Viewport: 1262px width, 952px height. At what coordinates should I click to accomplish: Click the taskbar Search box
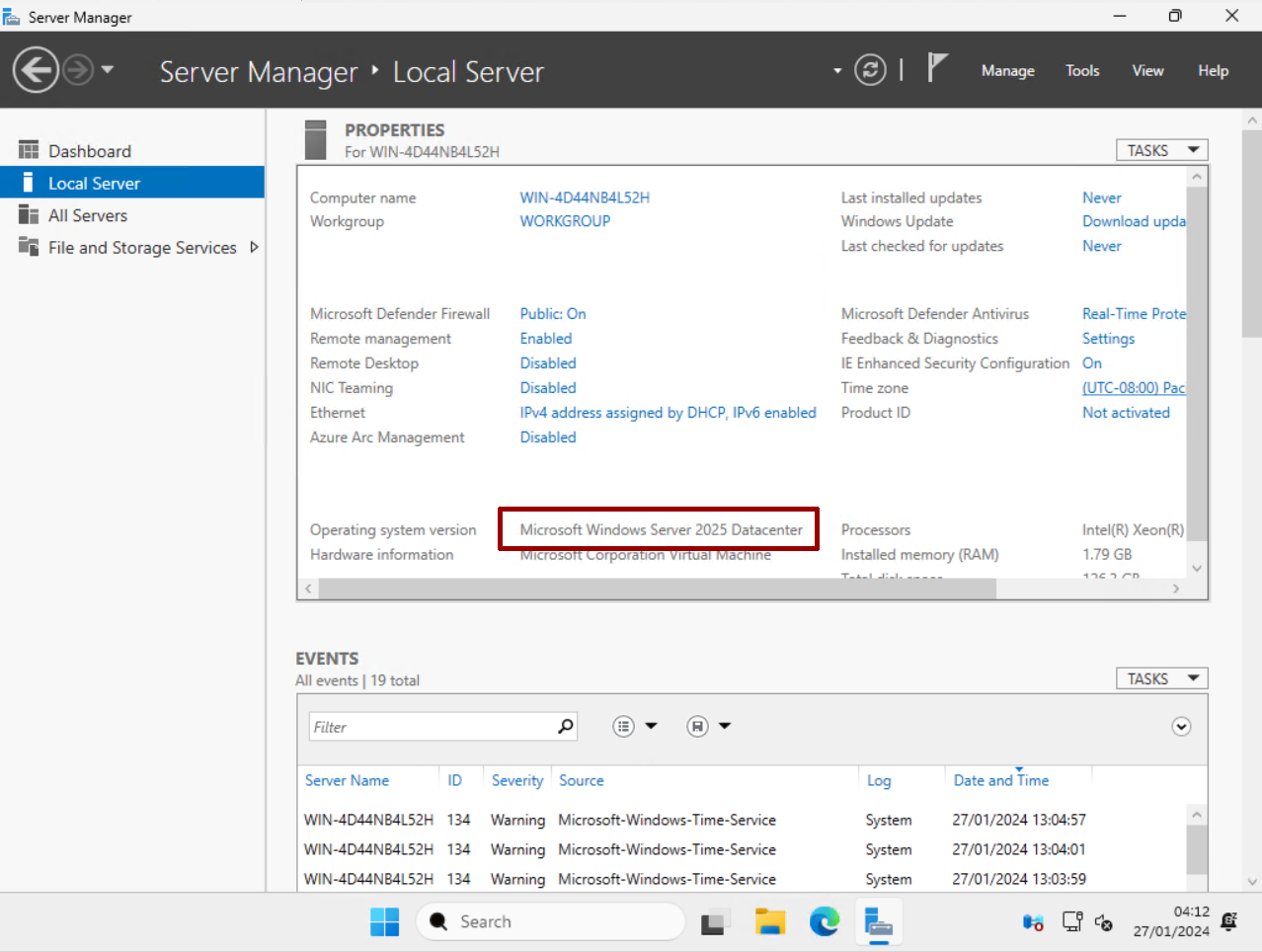pos(550,921)
